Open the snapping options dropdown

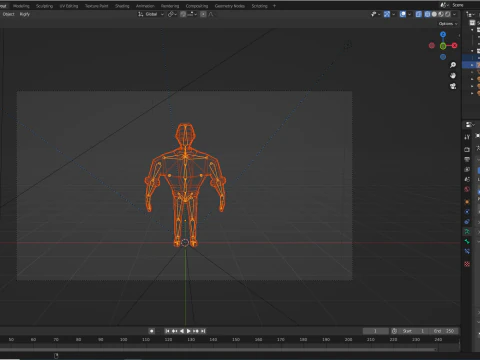pyautogui.click(x=192, y=14)
